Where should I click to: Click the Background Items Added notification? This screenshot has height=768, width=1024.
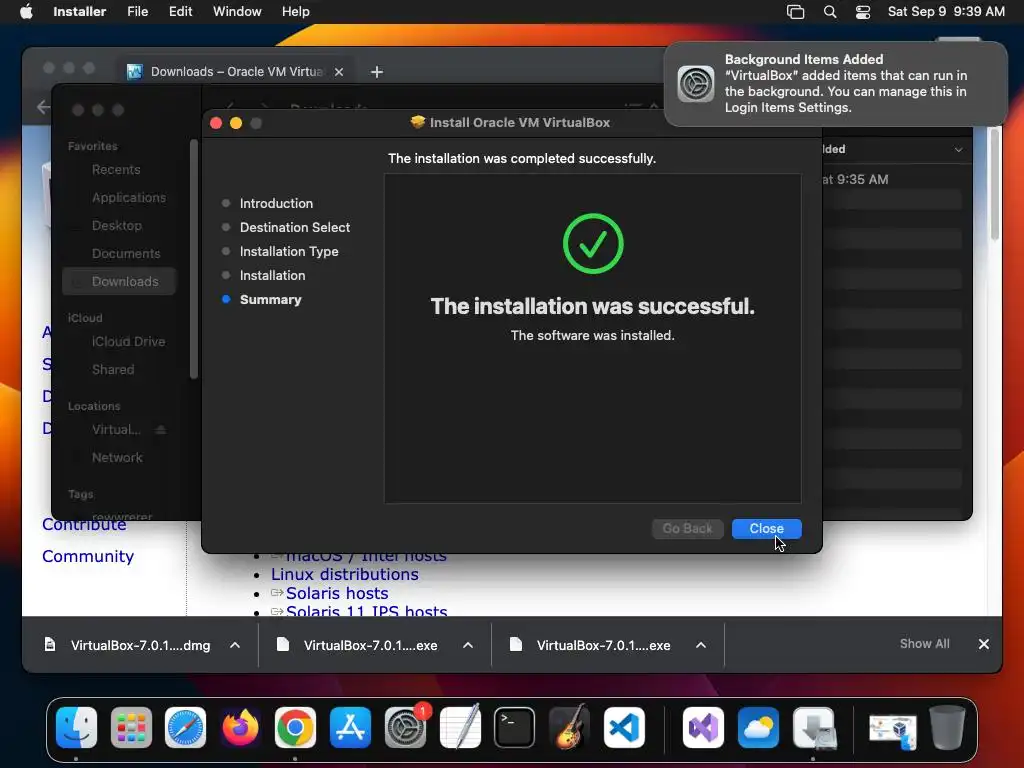click(836, 84)
